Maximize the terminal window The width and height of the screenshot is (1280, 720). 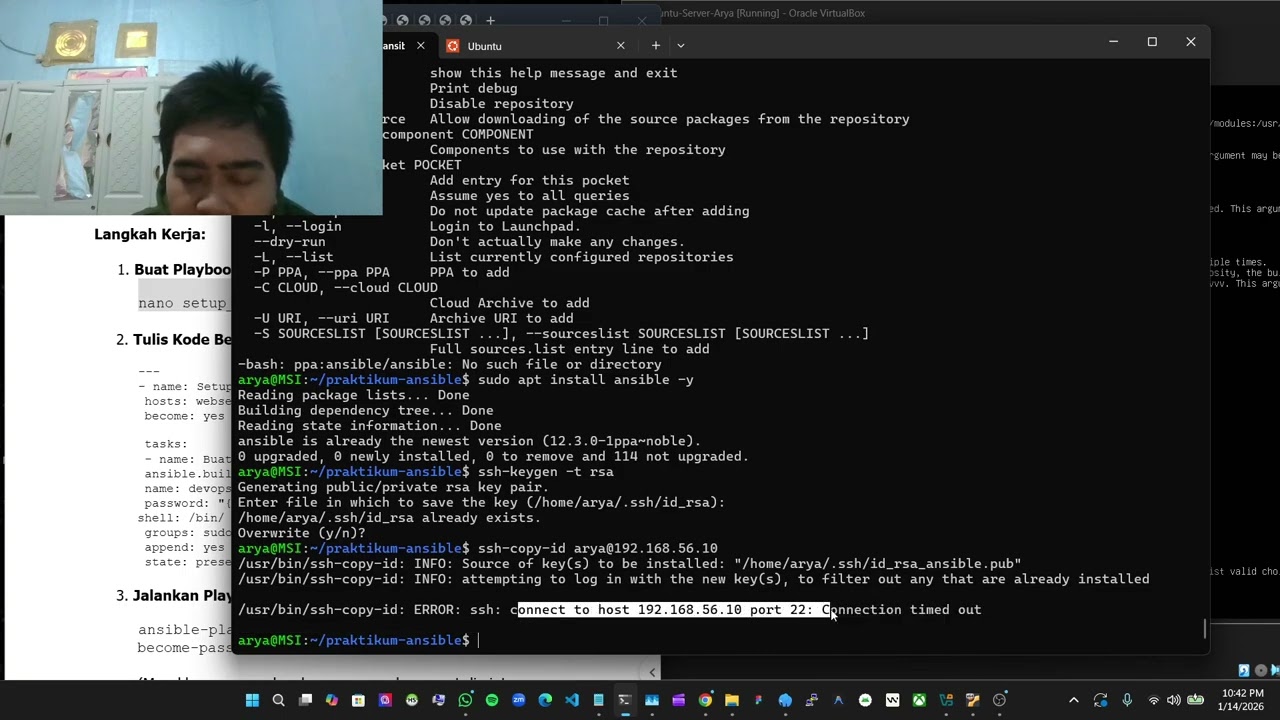click(x=1152, y=42)
